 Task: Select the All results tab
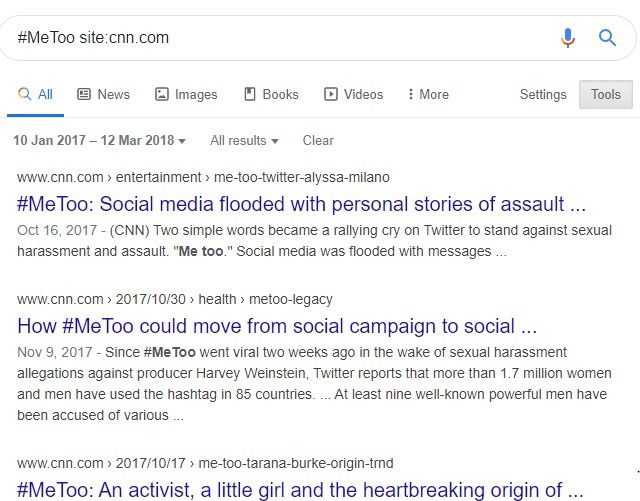pos(36,94)
